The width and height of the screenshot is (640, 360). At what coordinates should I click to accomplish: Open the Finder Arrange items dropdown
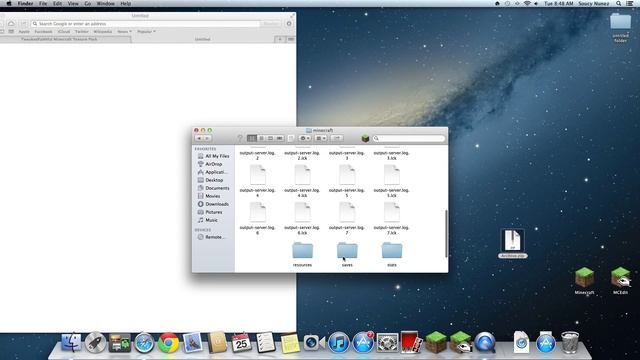[321, 138]
